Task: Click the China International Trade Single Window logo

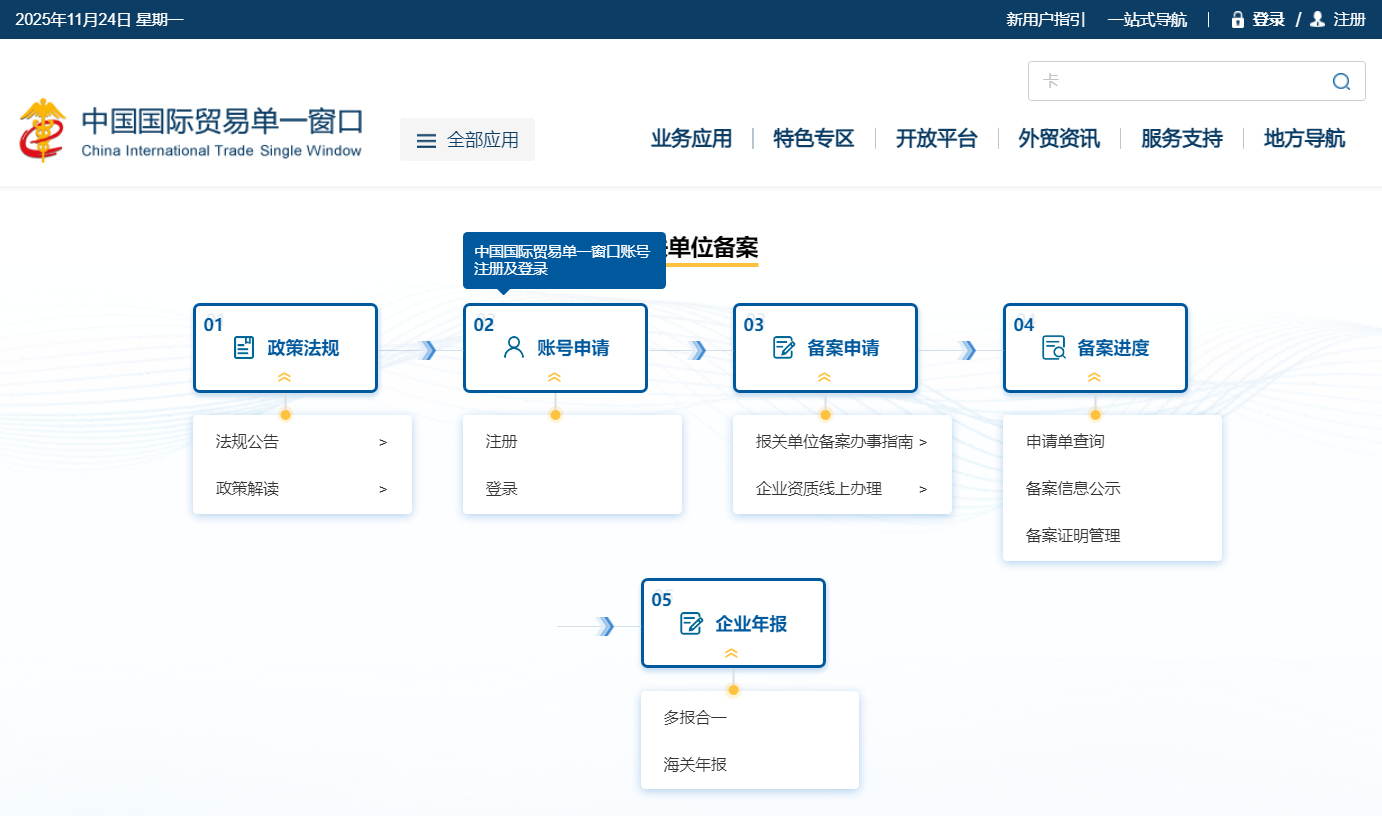Action: pos(190,131)
